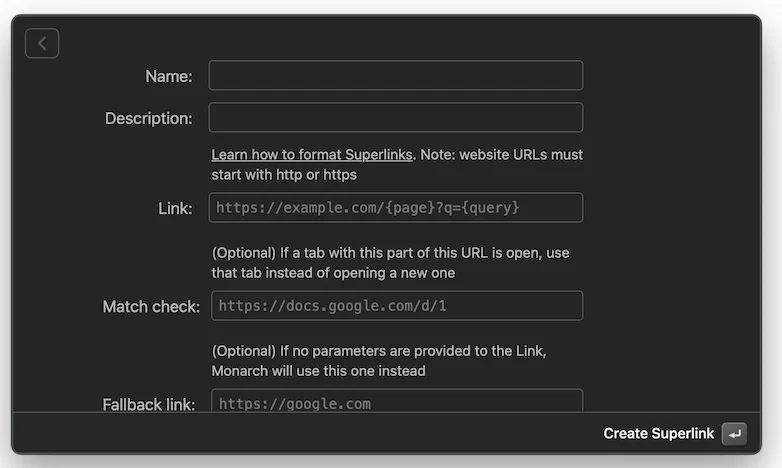782x468 pixels.
Task: Click the empty footer bar area
Action: point(300,433)
